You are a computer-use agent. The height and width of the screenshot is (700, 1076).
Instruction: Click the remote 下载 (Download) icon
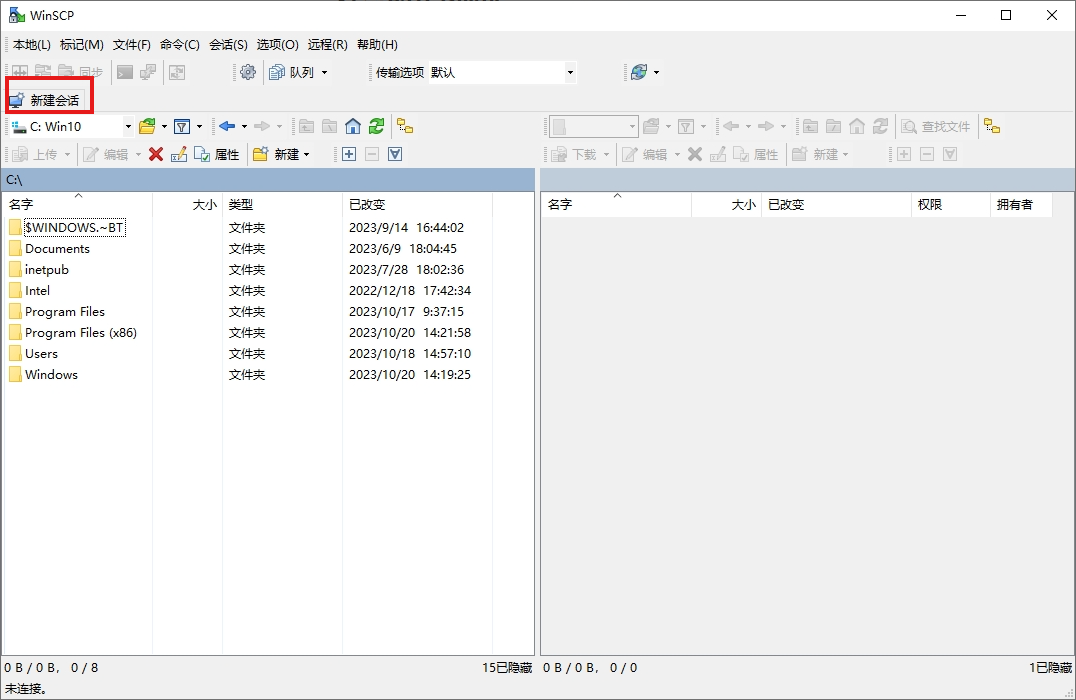pos(574,154)
